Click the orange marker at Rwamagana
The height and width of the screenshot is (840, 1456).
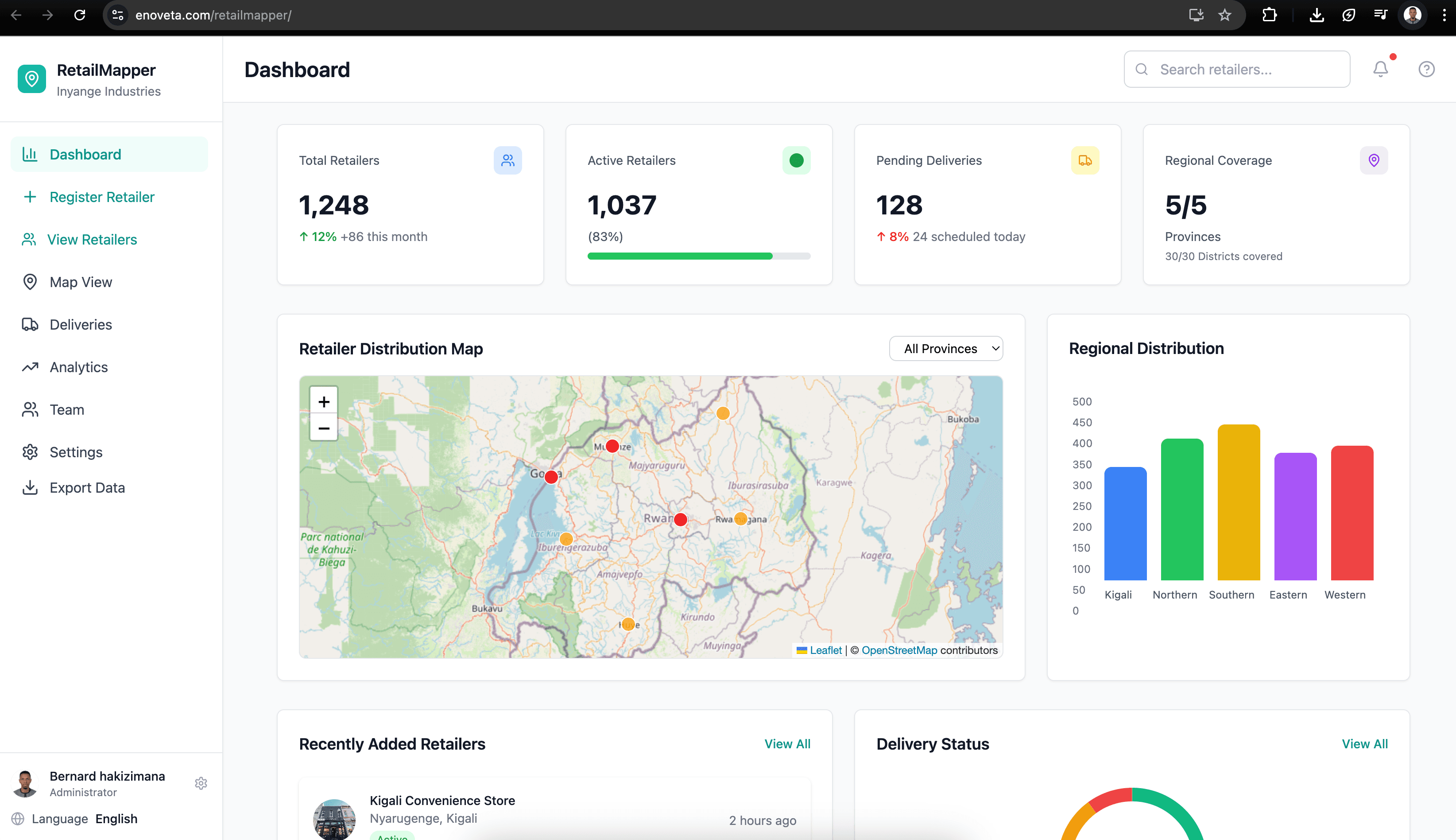[x=741, y=519]
